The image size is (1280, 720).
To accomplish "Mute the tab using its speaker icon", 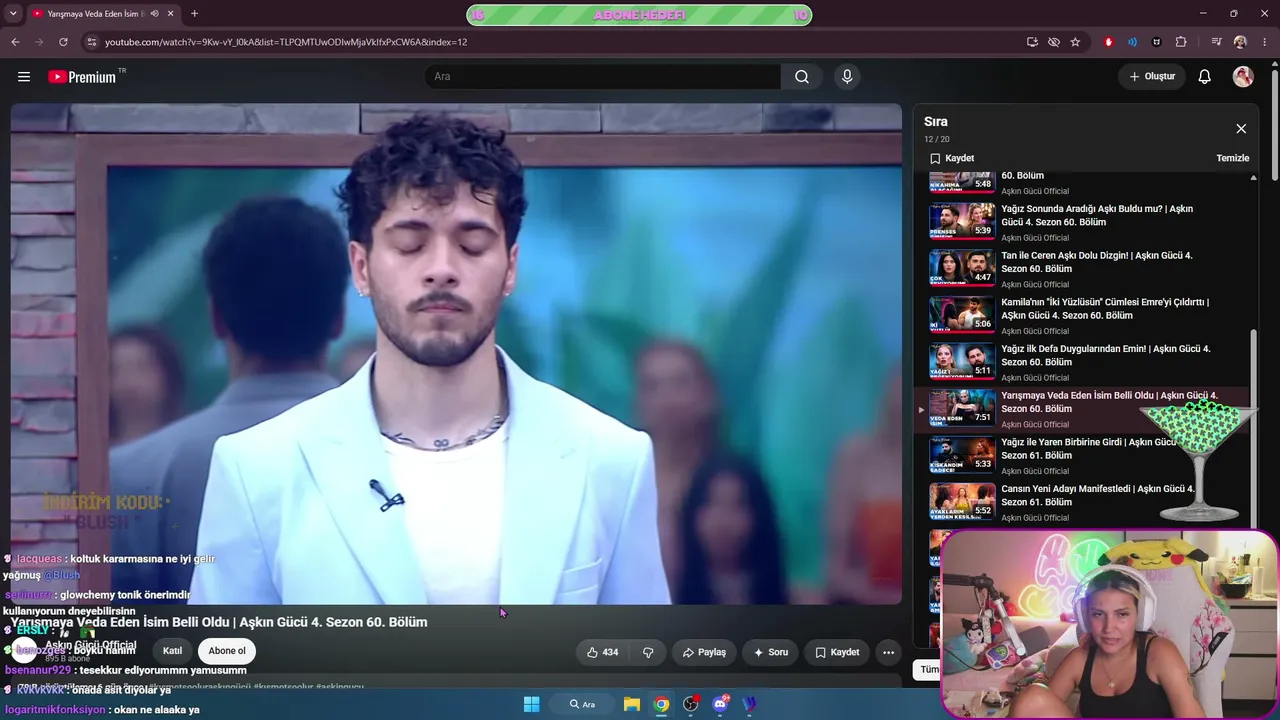I will (154, 14).
